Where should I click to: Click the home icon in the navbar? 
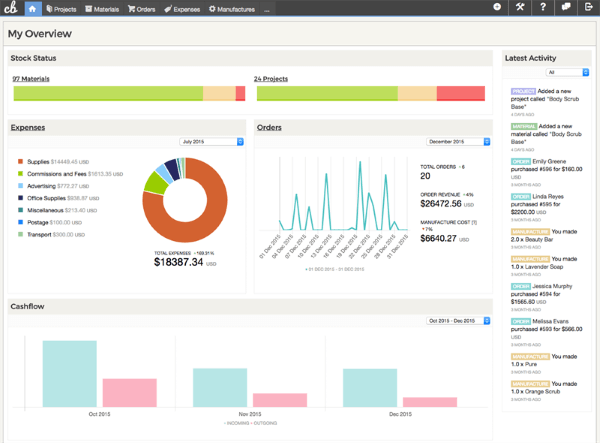coord(32,8)
